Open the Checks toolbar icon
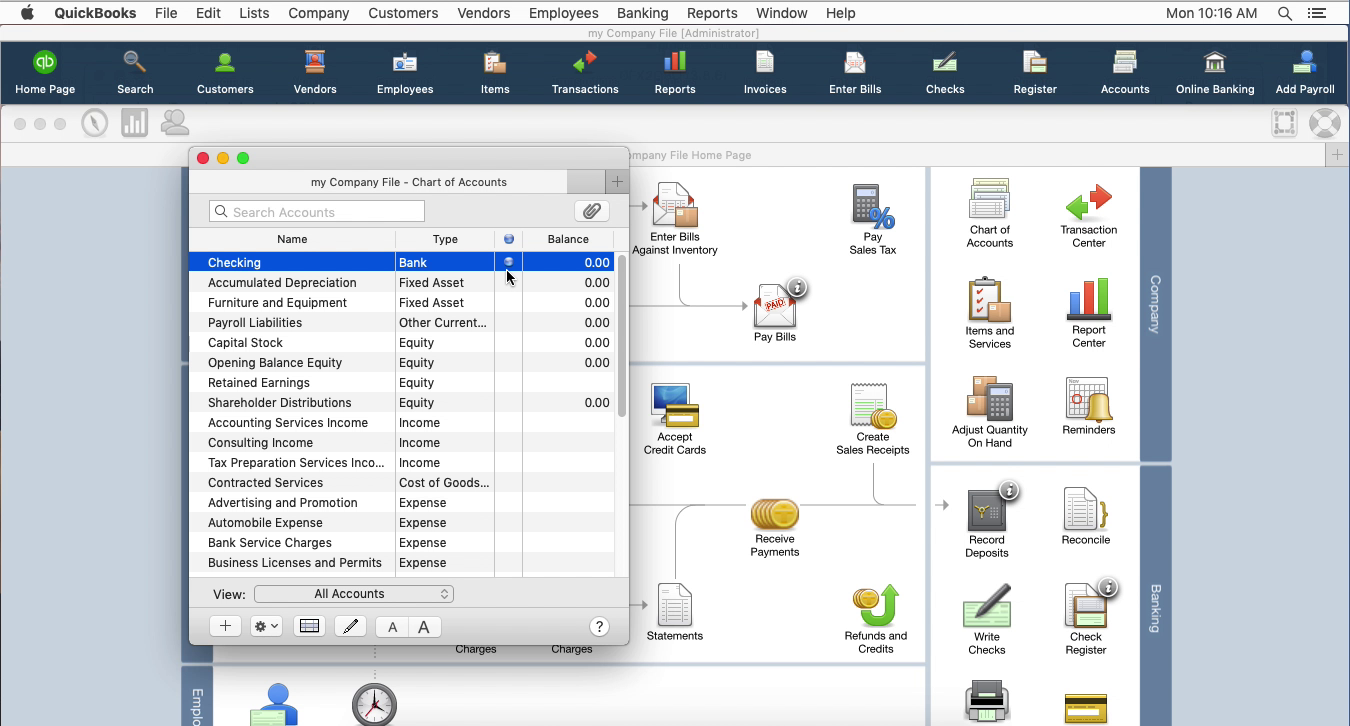1350x726 pixels. (945, 72)
